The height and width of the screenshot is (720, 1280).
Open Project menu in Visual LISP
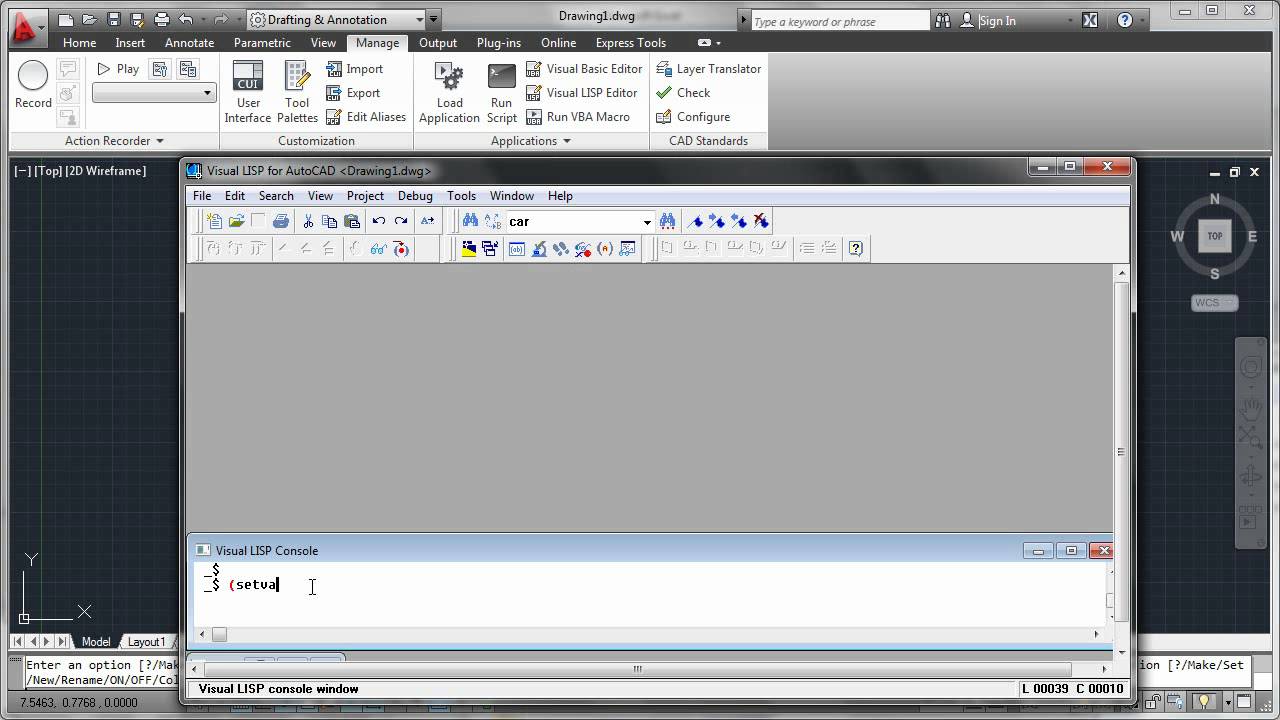click(365, 196)
